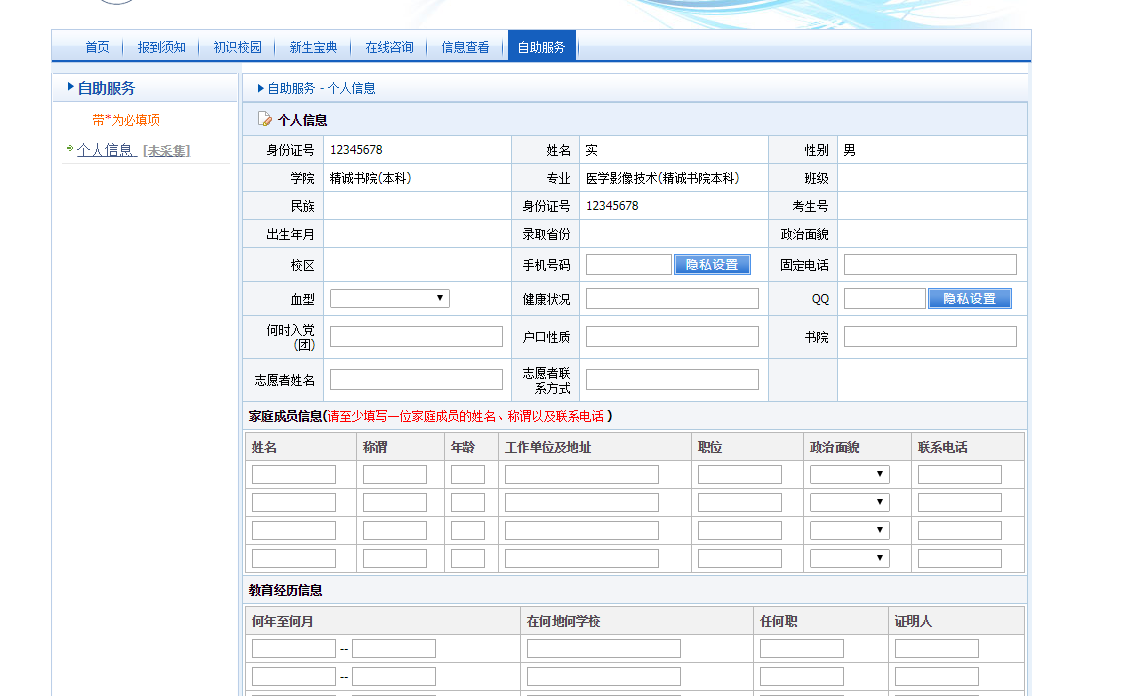Click the arrow icon beside 自助服务 sidebar heading

click(x=70, y=87)
